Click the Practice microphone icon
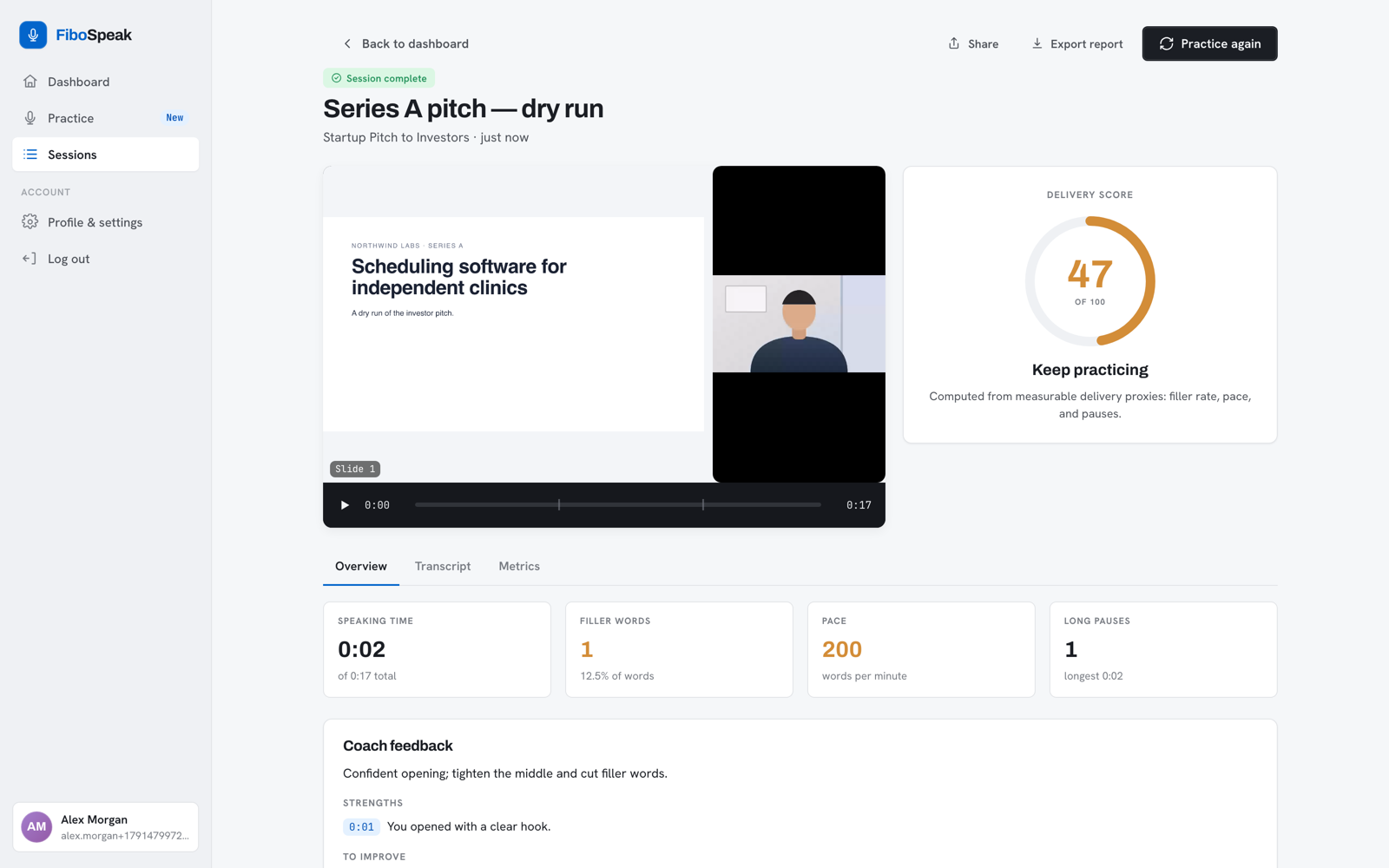Image resolution: width=1389 pixels, height=868 pixels. coord(30,118)
